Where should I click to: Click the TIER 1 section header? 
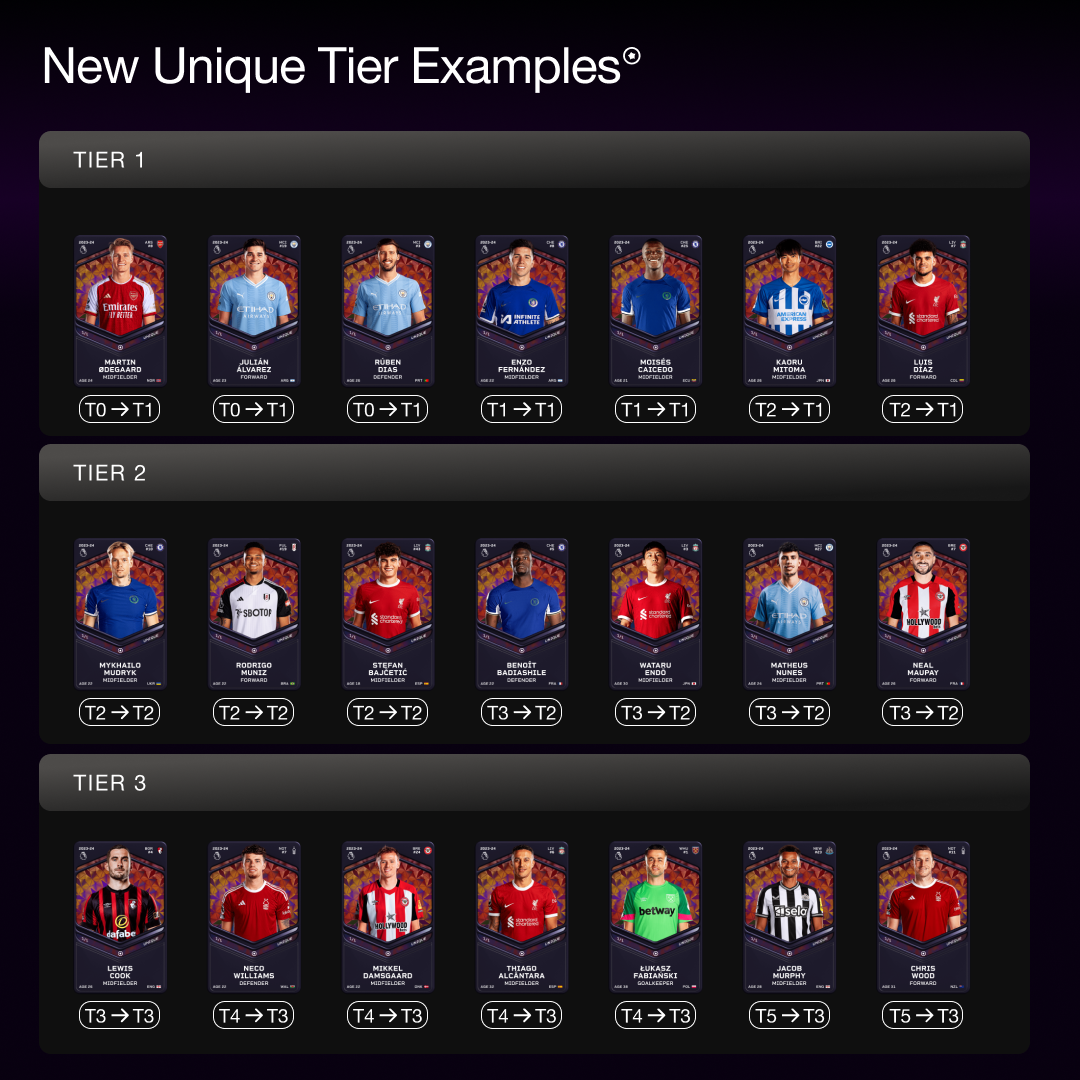(x=534, y=160)
